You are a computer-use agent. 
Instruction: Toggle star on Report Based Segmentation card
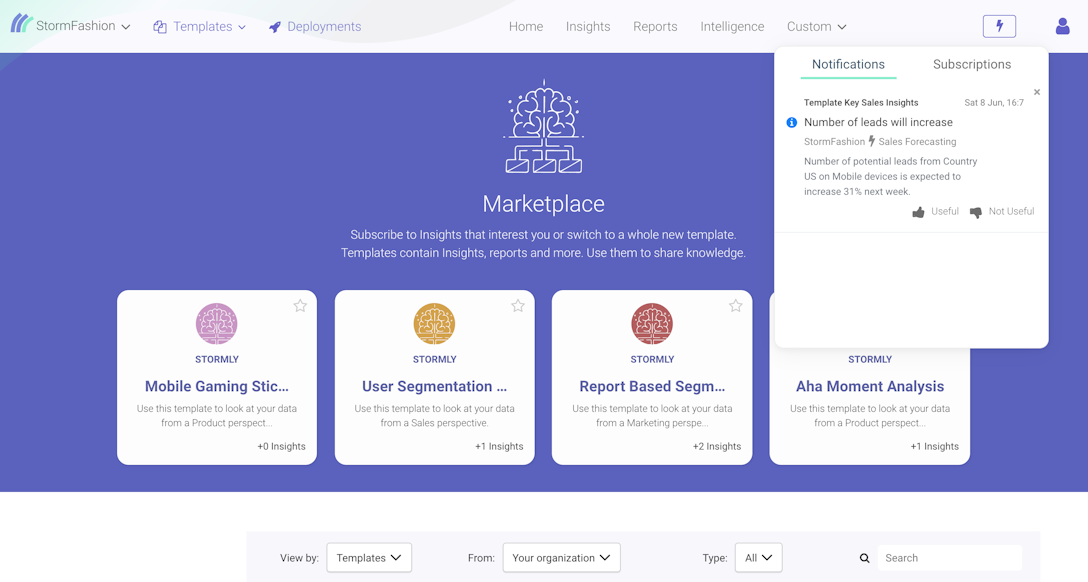point(735,306)
